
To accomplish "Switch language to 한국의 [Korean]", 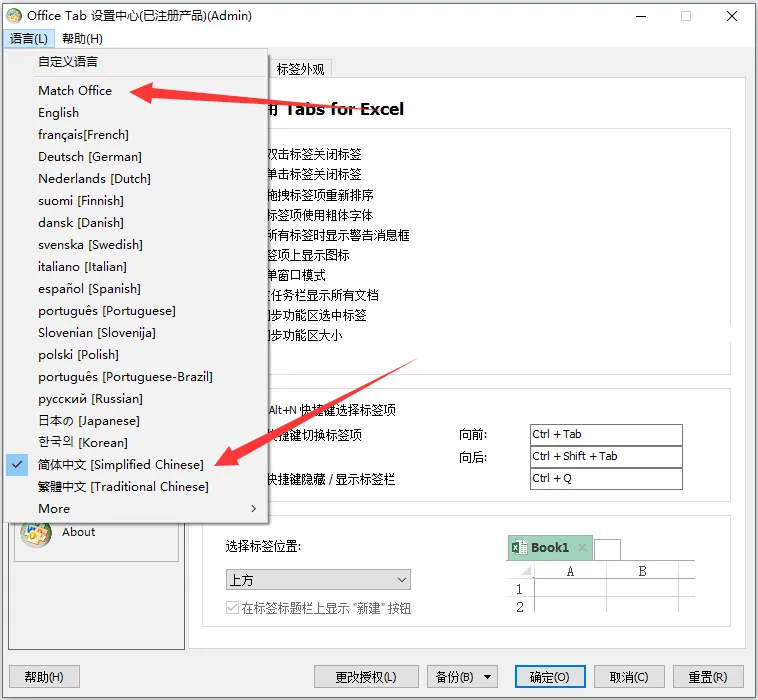I will (x=83, y=442).
